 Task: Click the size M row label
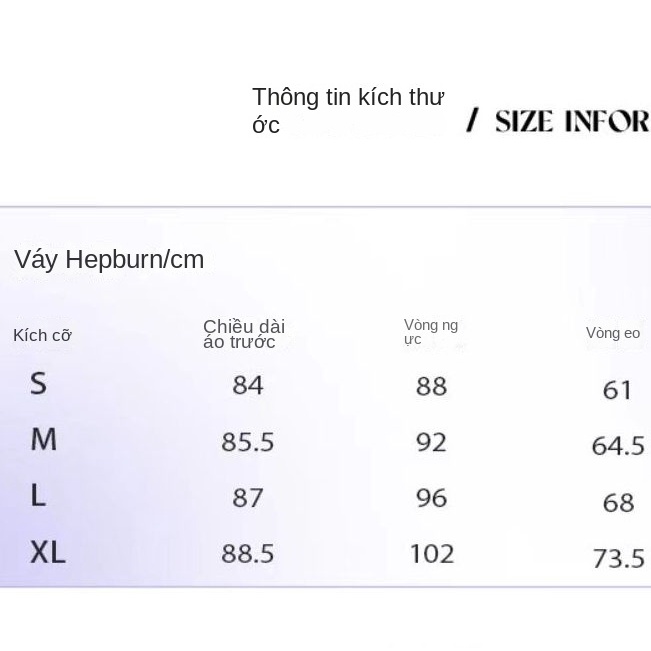pyautogui.click(x=43, y=439)
